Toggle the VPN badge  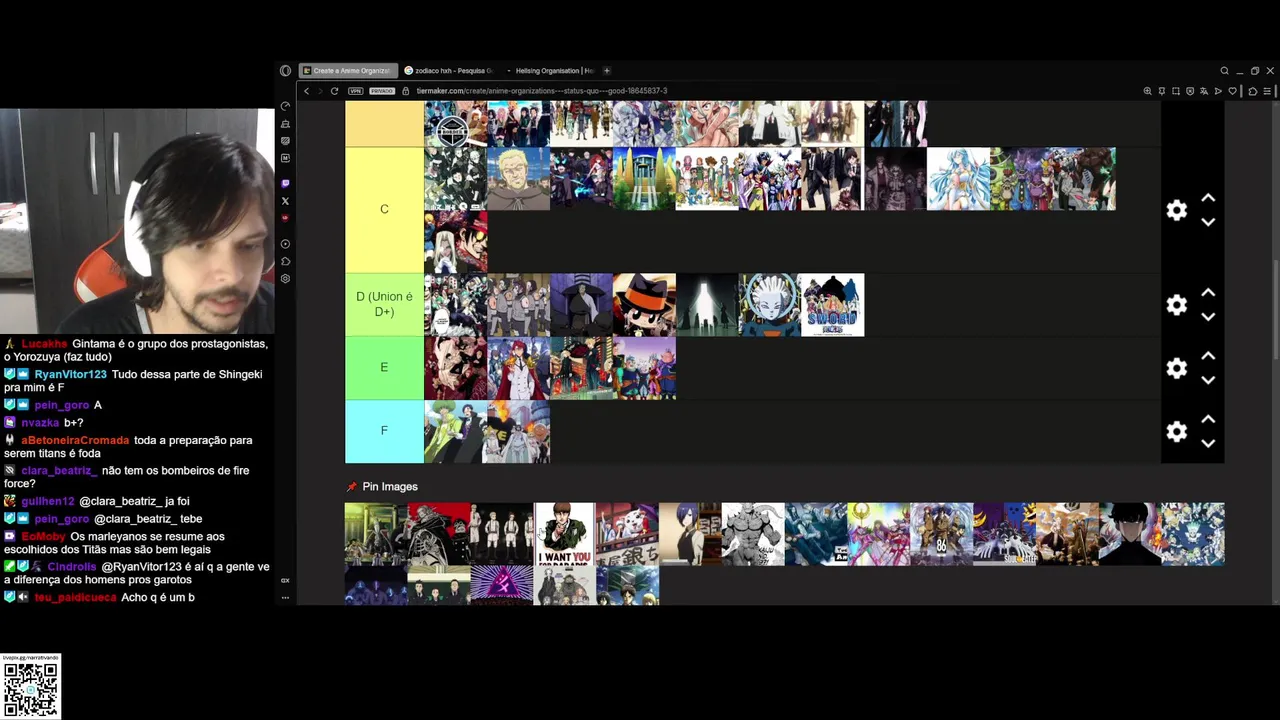[355, 91]
